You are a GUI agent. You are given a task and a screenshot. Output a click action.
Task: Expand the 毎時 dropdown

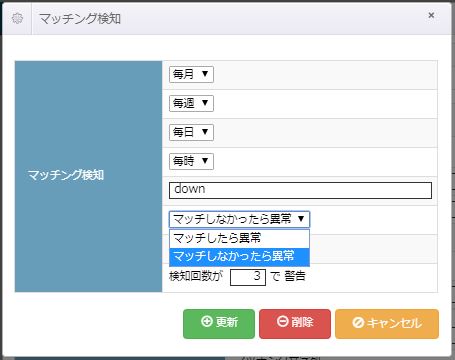click(191, 161)
